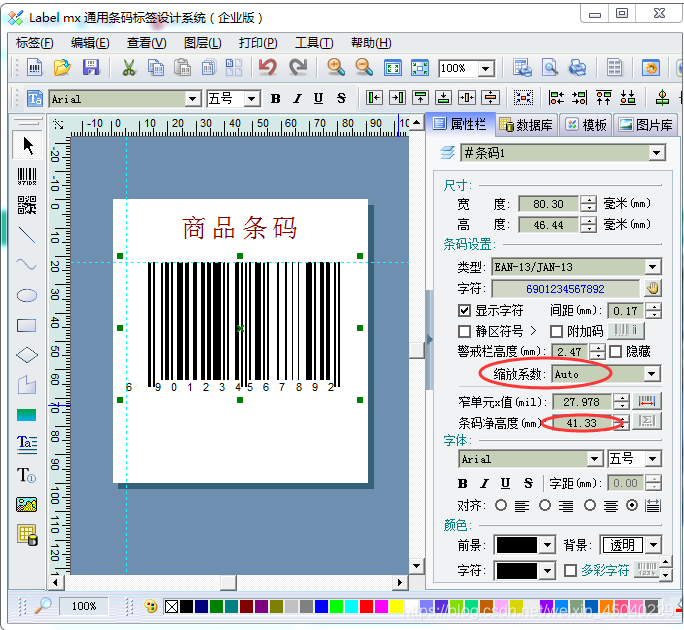Open the 100% zoom dropdown in toolbar
The width and height of the screenshot is (684, 630).
point(486,68)
